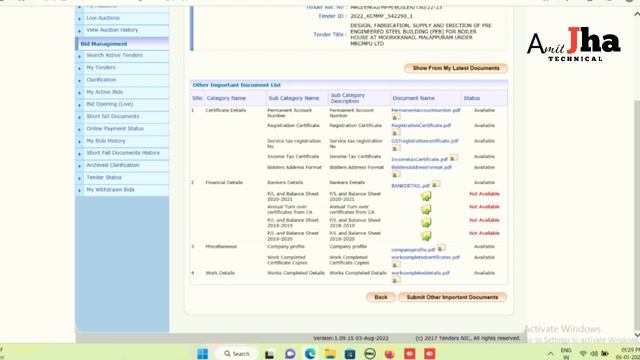Viewport: 640px width, 360px height.
Task: Click the Wi-Fi network tray icon
Action: [583, 353]
